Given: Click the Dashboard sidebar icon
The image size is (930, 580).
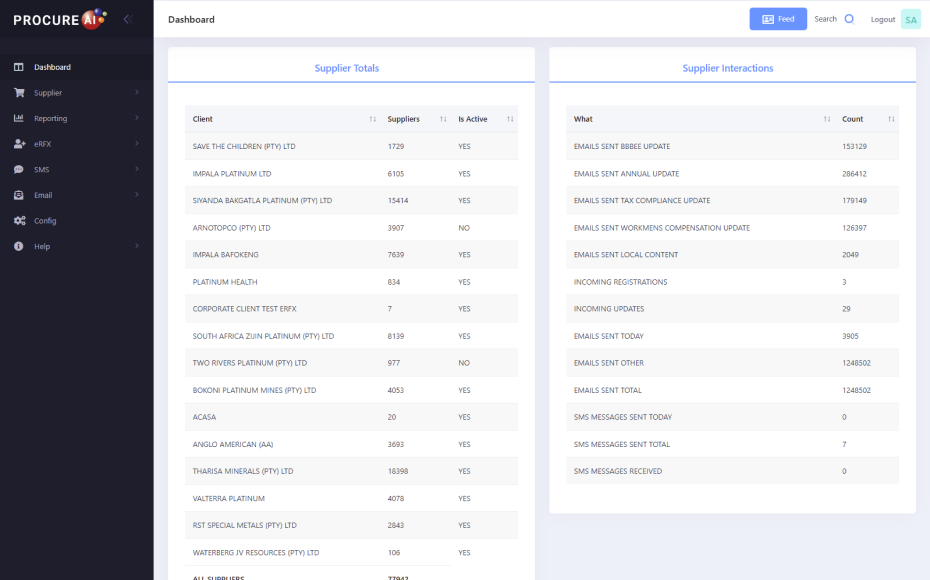Looking at the screenshot, I should click(x=18, y=67).
